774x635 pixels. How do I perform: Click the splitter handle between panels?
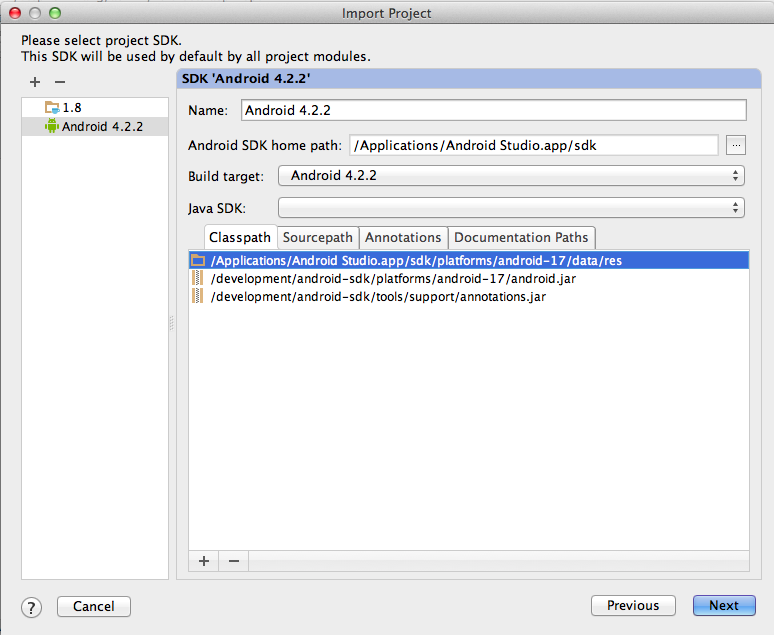tap(172, 323)
